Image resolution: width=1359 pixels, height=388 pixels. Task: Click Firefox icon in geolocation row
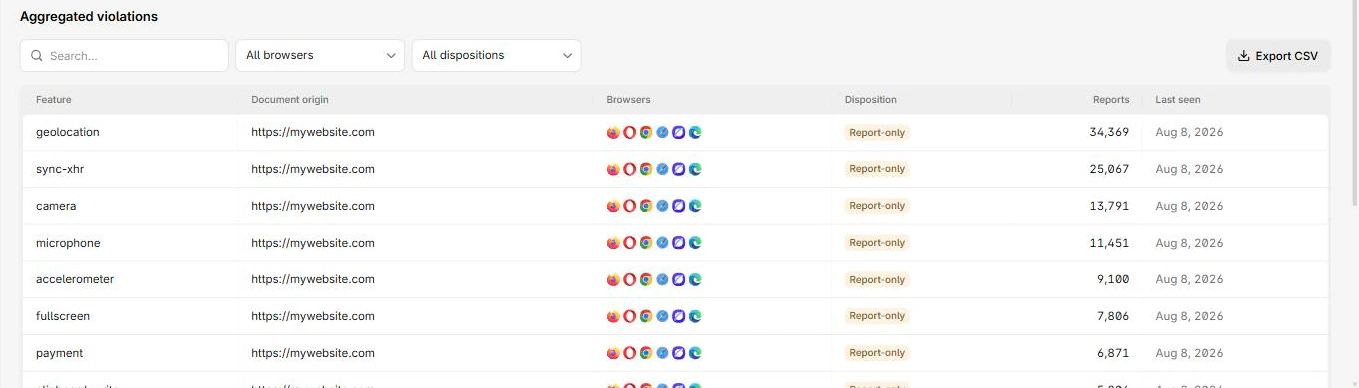[x=613, y=132]
